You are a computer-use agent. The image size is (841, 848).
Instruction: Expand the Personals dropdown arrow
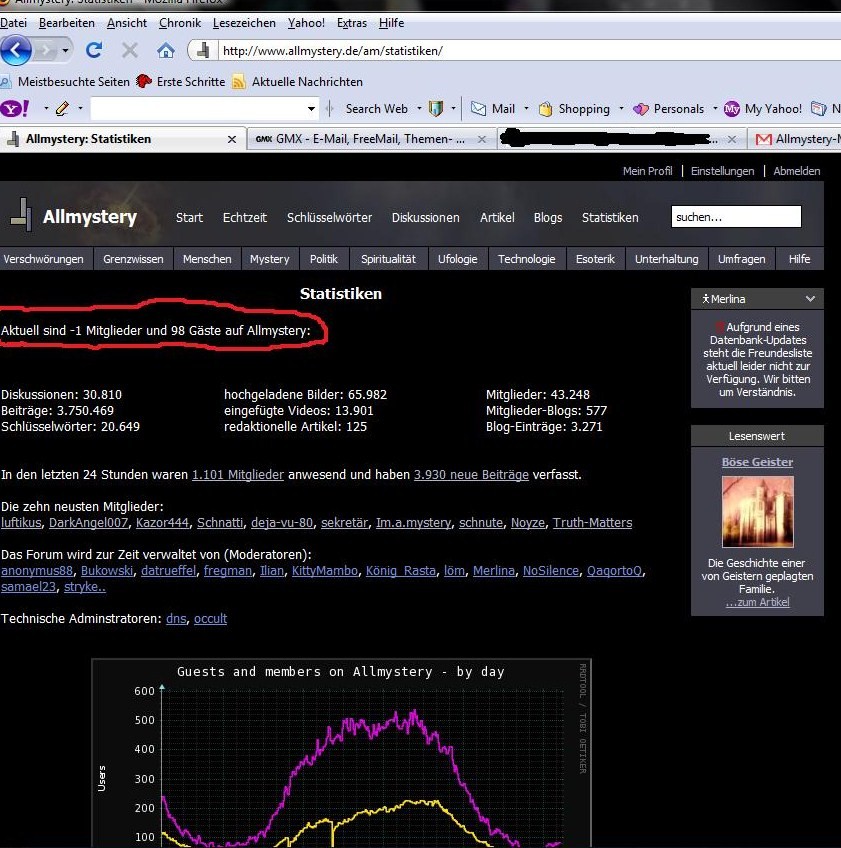pyautogui.click(x=715, y=108)
